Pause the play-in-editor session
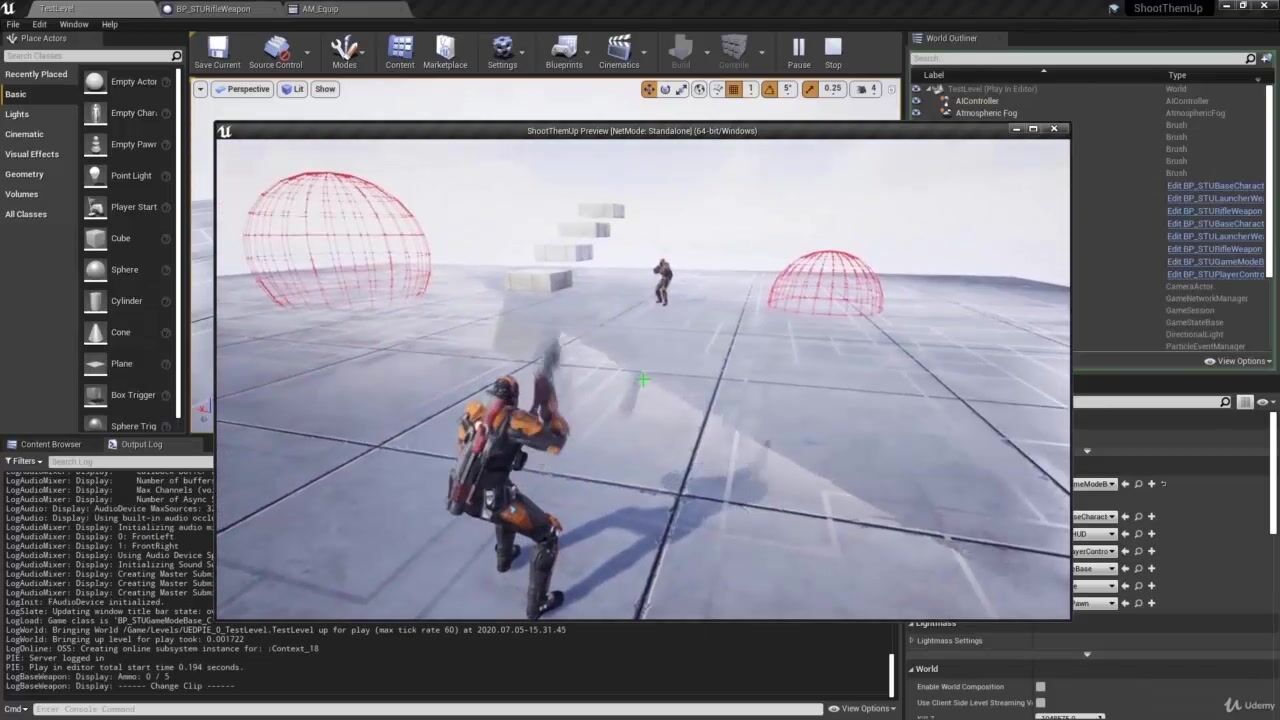The width and height of the screenshot is (1280, 720). [x=799, y=52]
